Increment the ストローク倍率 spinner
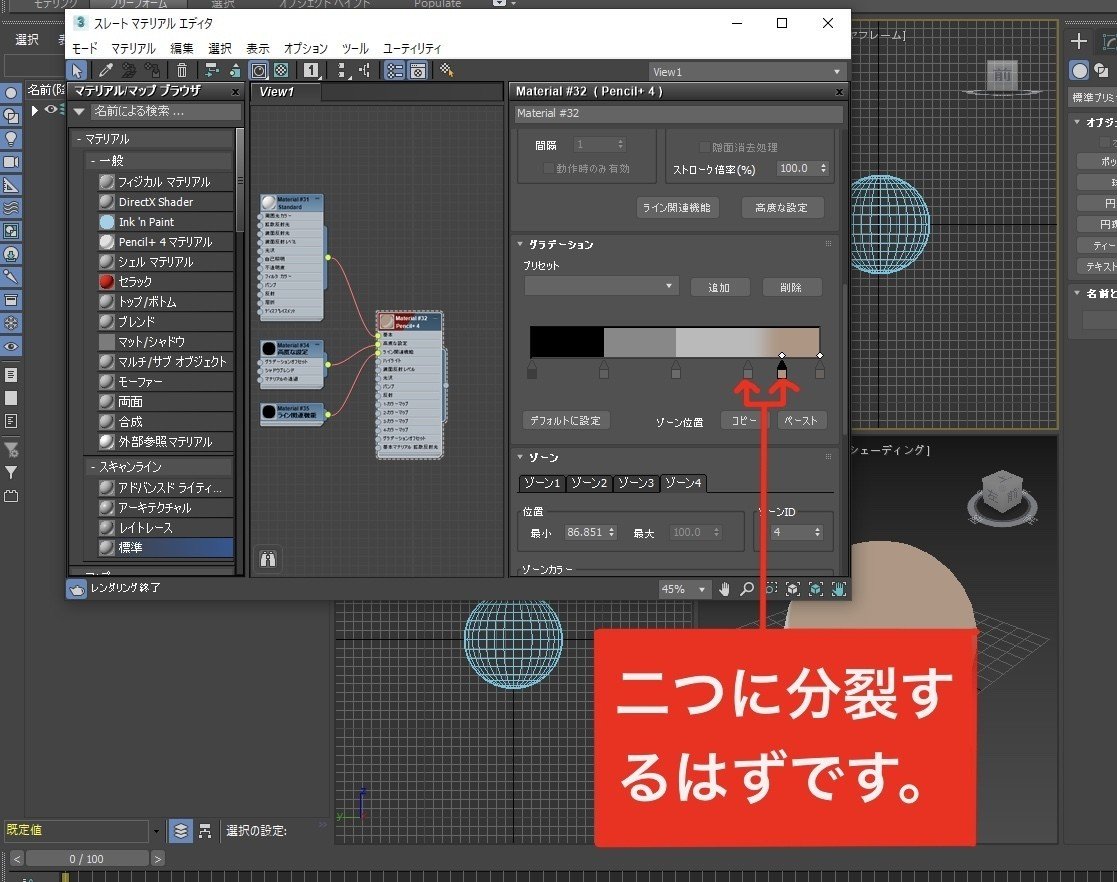1117x882 pixels. (x=824, y=165)
